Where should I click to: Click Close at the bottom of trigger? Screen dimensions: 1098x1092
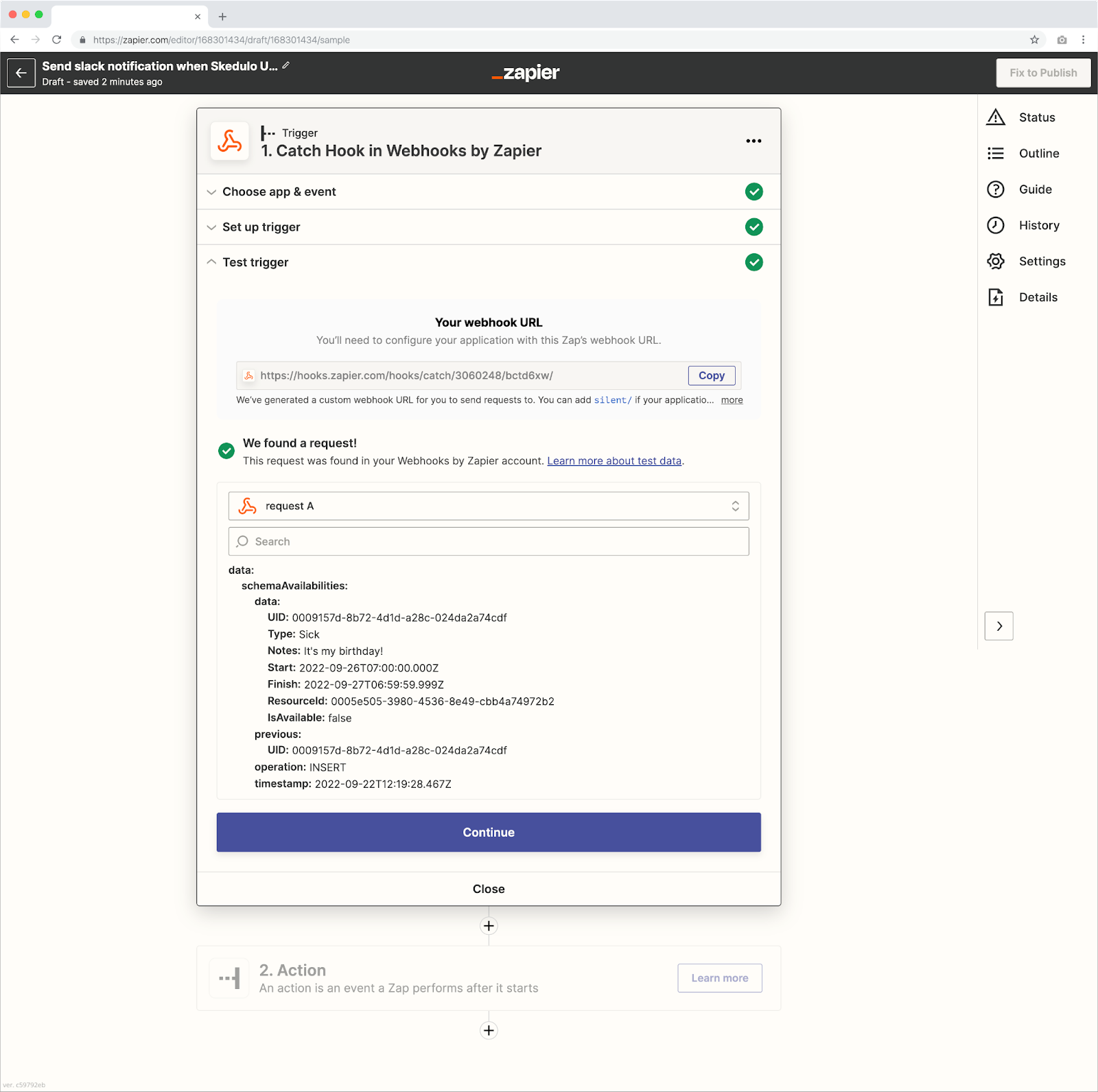tap(489, 889)
